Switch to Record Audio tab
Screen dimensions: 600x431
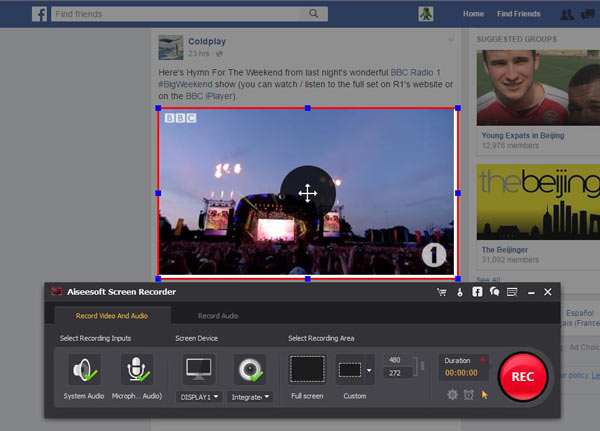tap(218, 316)
